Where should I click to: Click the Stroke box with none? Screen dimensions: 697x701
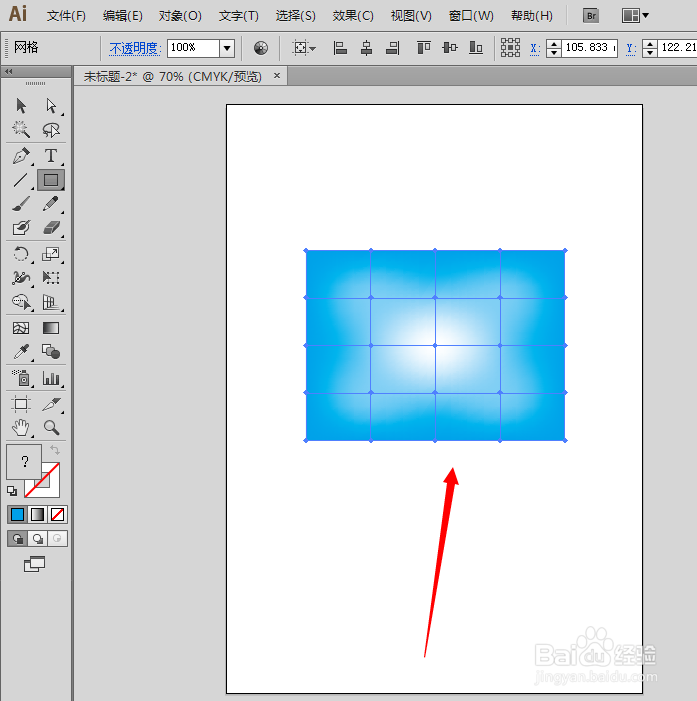tap(49, 487)
